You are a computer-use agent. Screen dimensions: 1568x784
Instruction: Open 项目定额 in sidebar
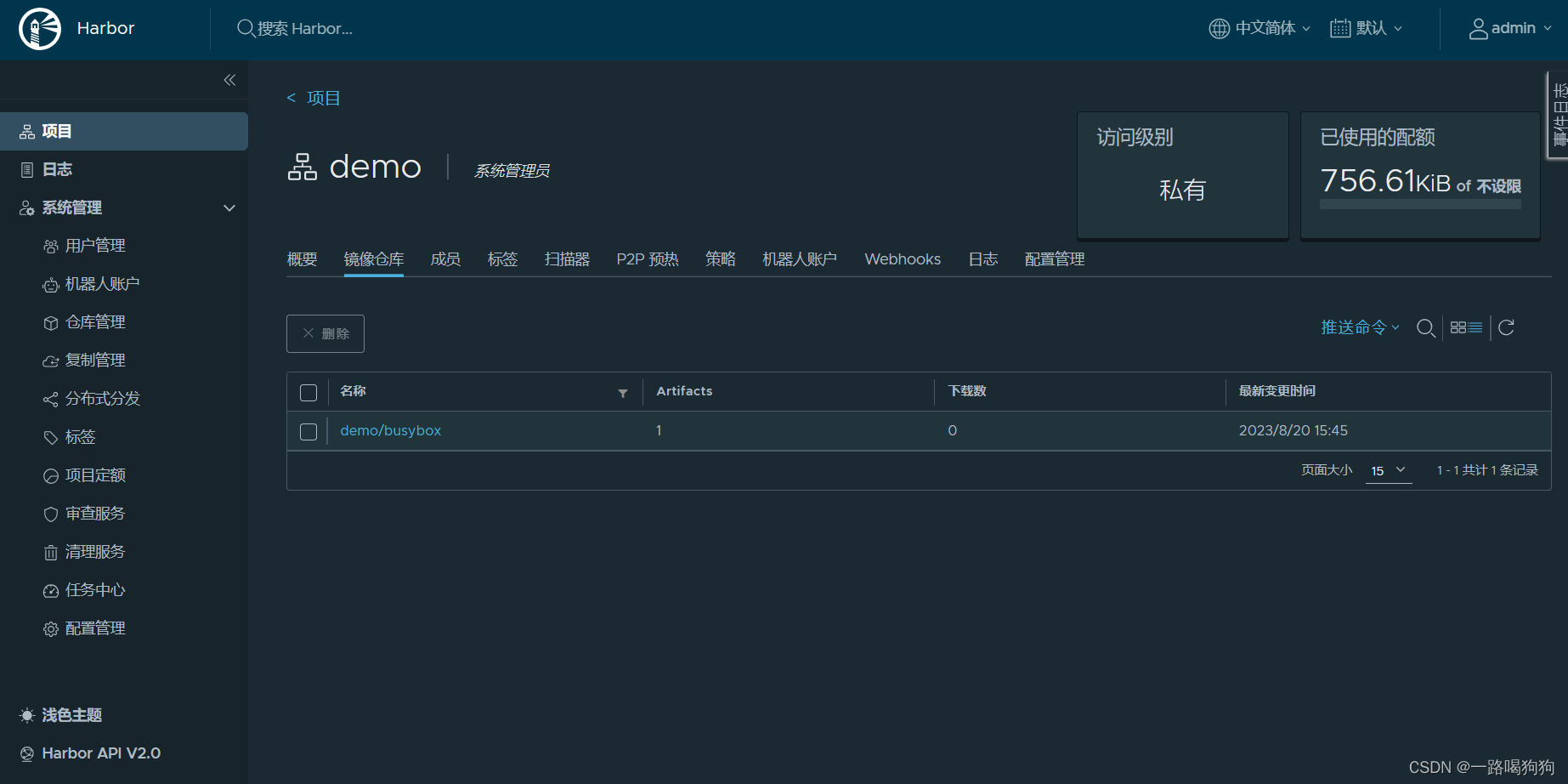click(95, 475)
